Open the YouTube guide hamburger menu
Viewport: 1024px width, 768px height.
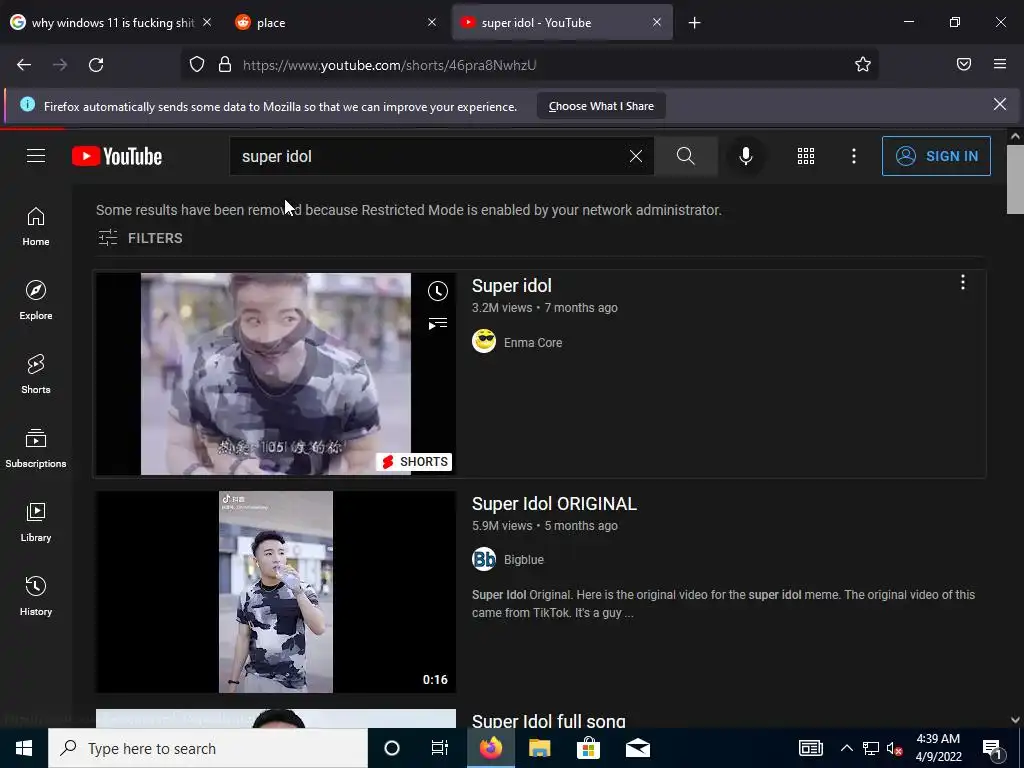(36, 156)
